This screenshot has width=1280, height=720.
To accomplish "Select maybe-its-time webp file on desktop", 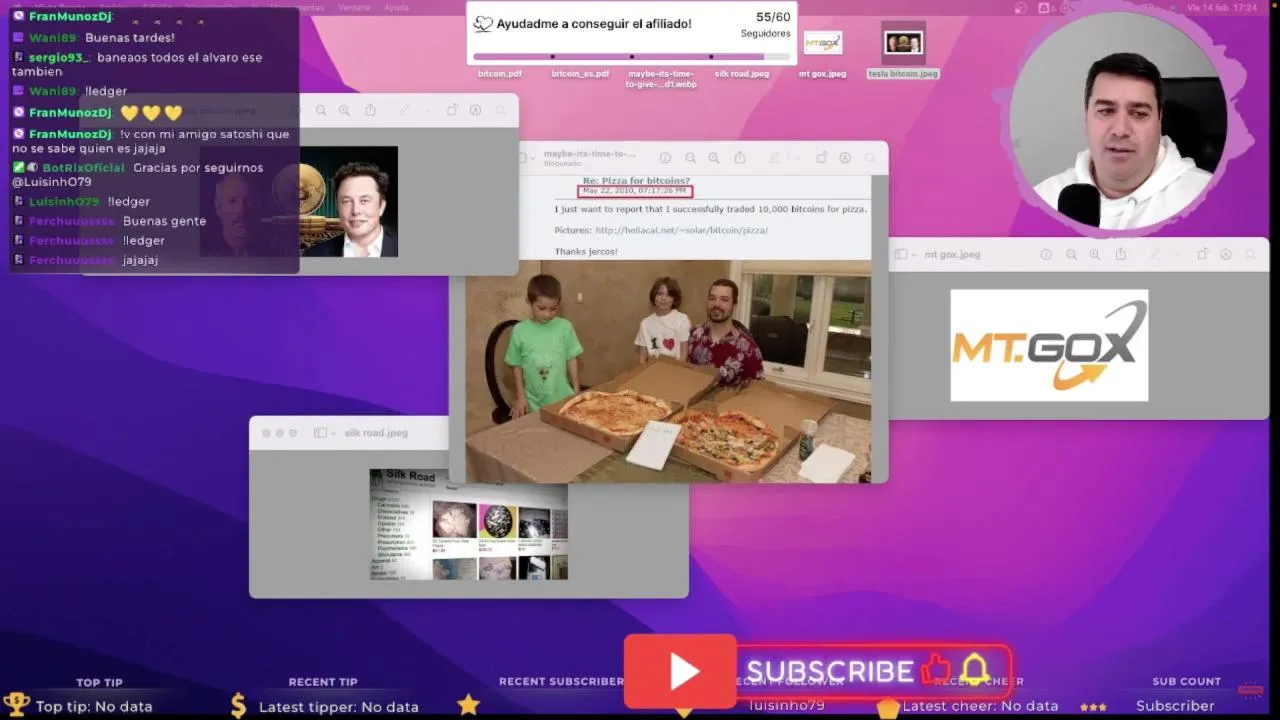I will (661, 79).
